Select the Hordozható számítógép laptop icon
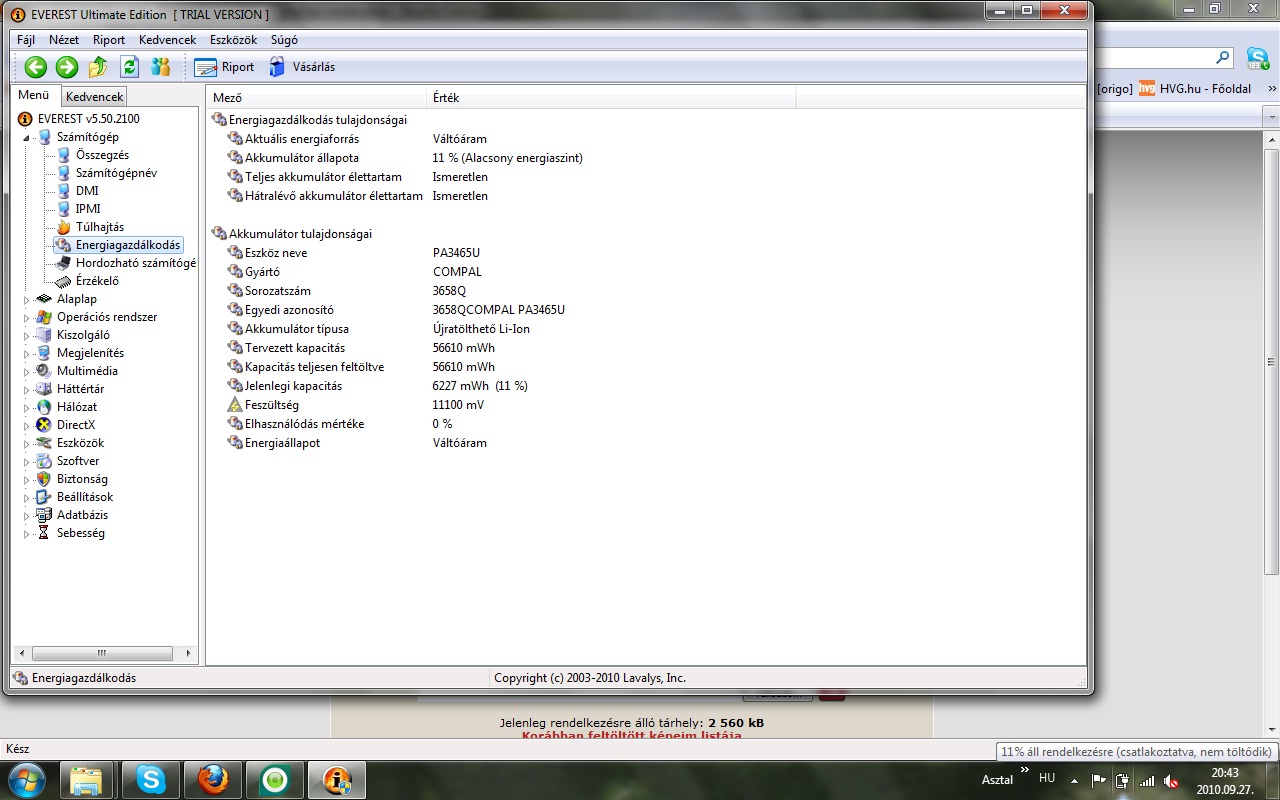Screen dimensions: 1280x800 coord(64,263)
